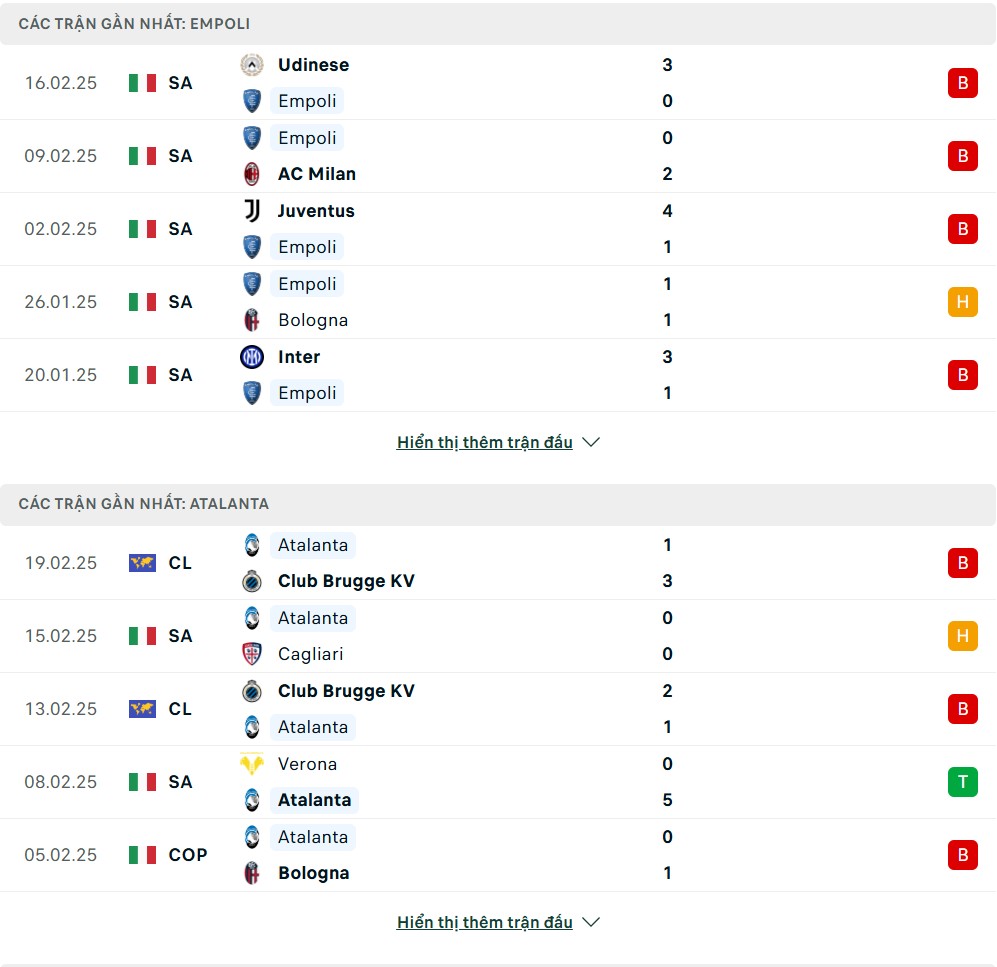Click the draw badge for Empoli–Bologna match
Image resolution: width=997 pixels, height=967 pixels.
pyautogui.click(x=962, y=302)
